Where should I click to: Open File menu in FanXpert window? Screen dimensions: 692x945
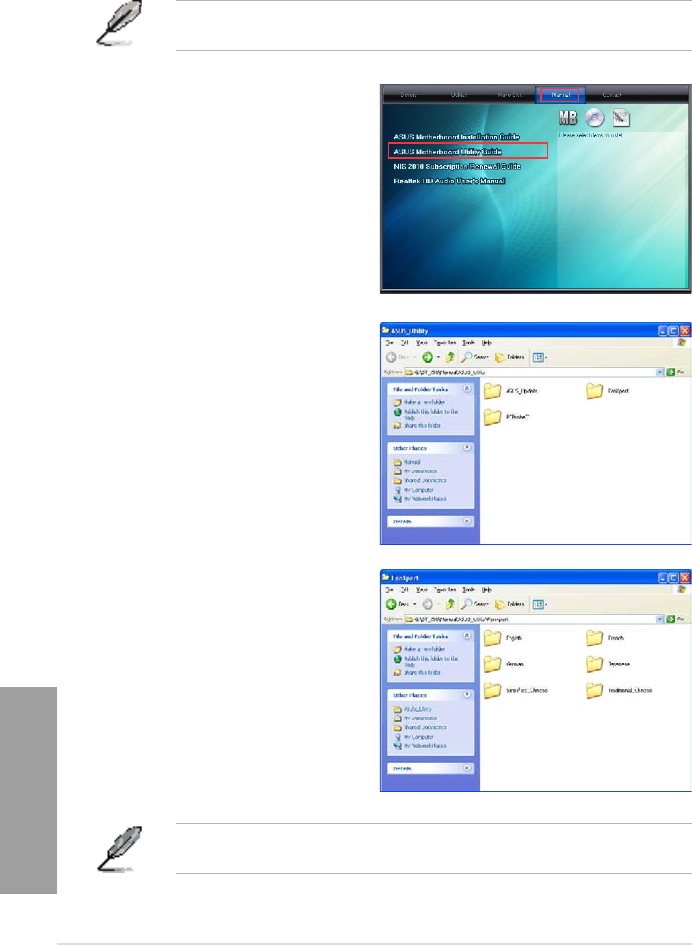click(x=389, y=589)
